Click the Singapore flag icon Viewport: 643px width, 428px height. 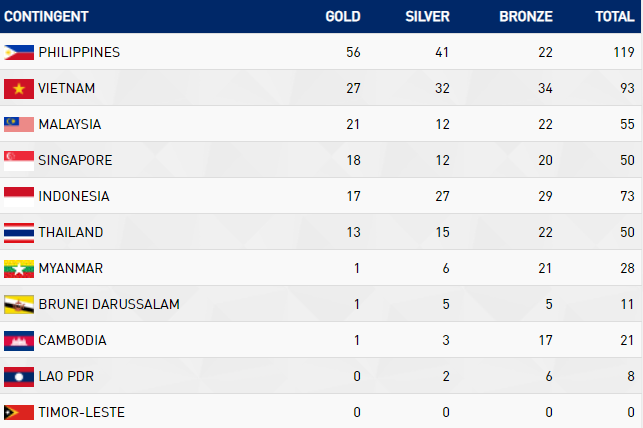tap(19, 160)
